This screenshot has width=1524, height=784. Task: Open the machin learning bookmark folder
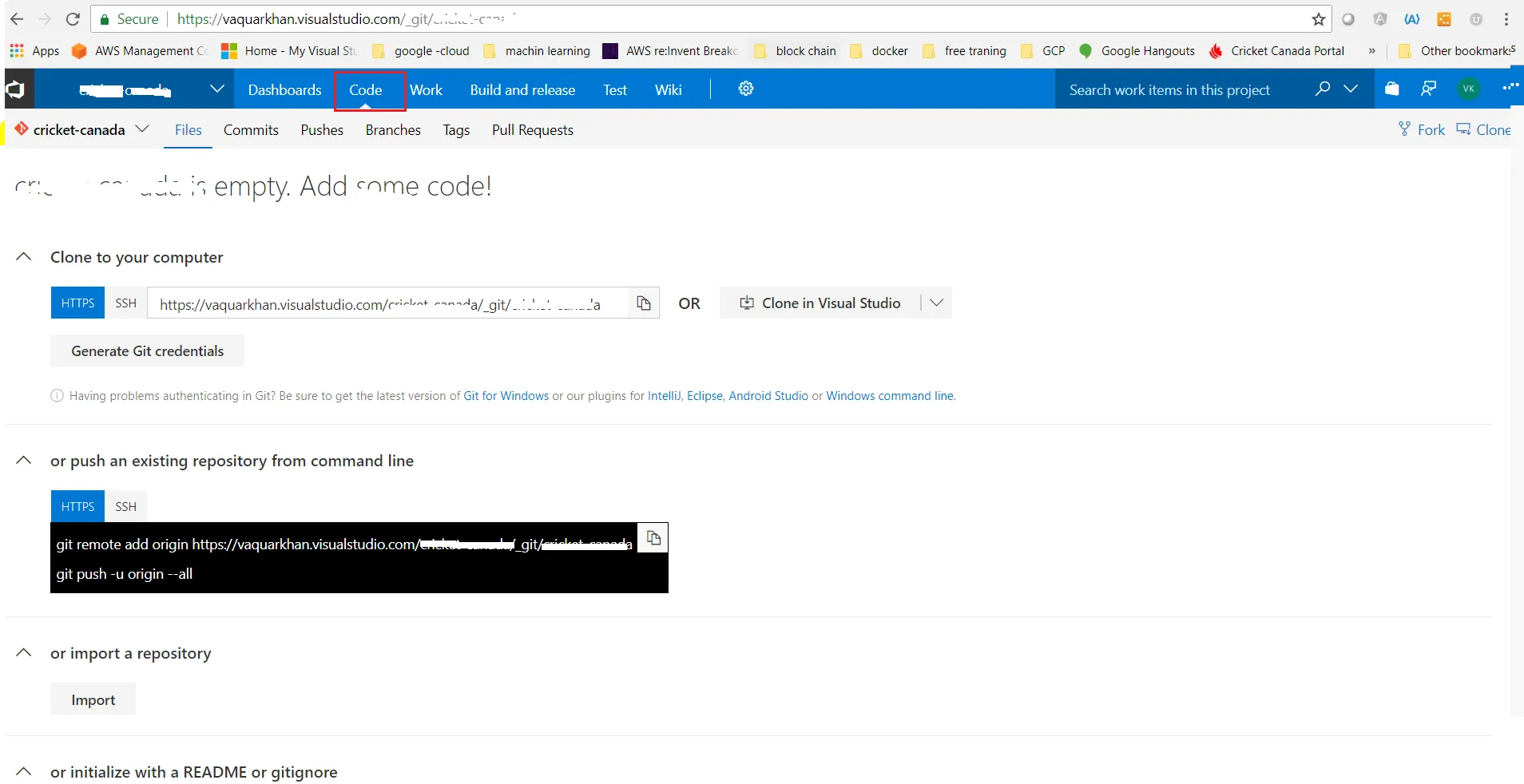[x=537, y=51]
